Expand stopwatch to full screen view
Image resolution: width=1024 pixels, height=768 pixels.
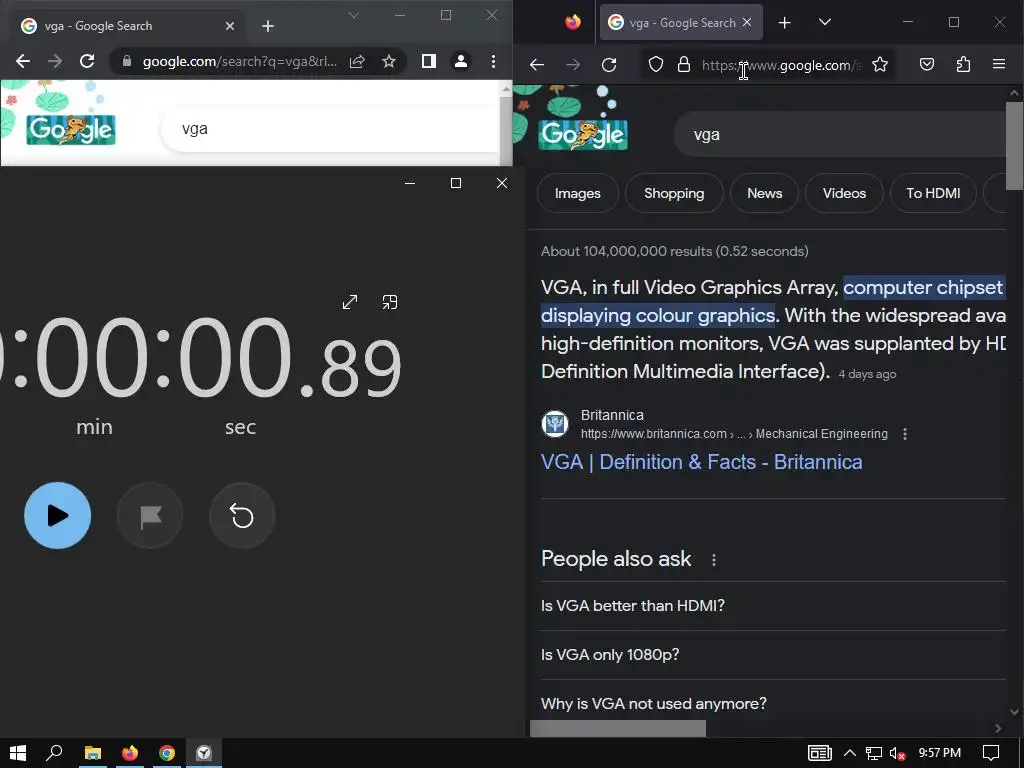[350, 302]
